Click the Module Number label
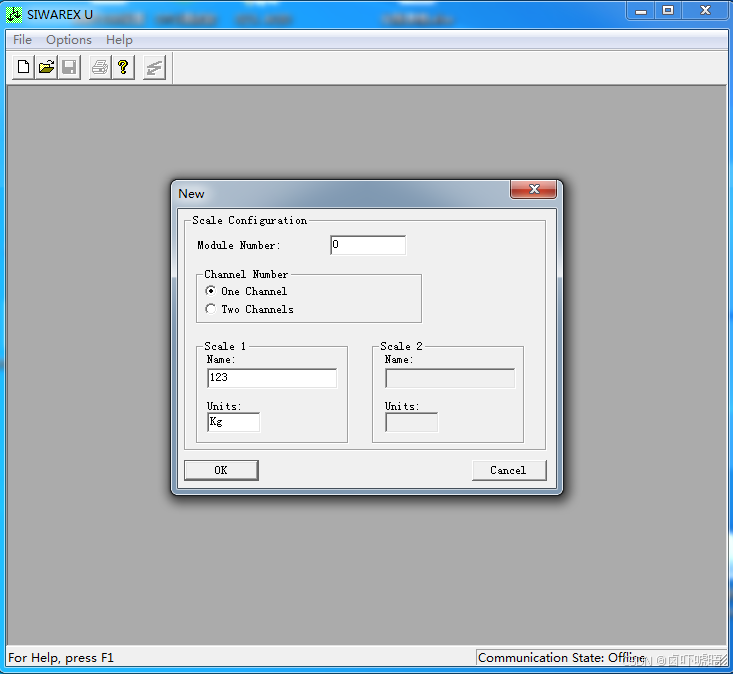This screenshot has height=674, width=733. pyautogui.click(x=238, y=245)
